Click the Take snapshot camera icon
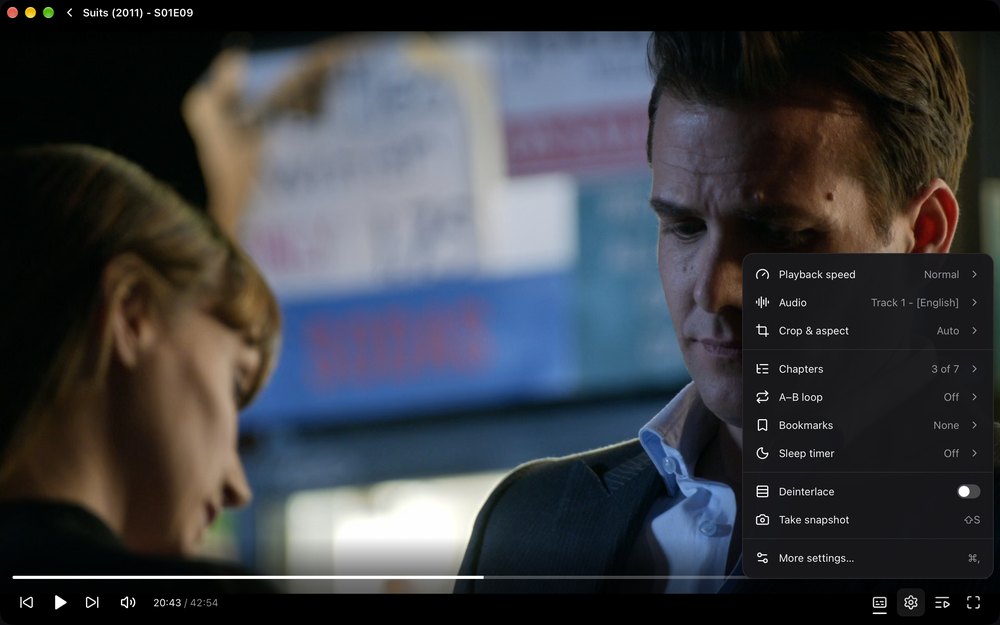The width and height of the screenshot is (1000, 625). click(x=762, y=520)
